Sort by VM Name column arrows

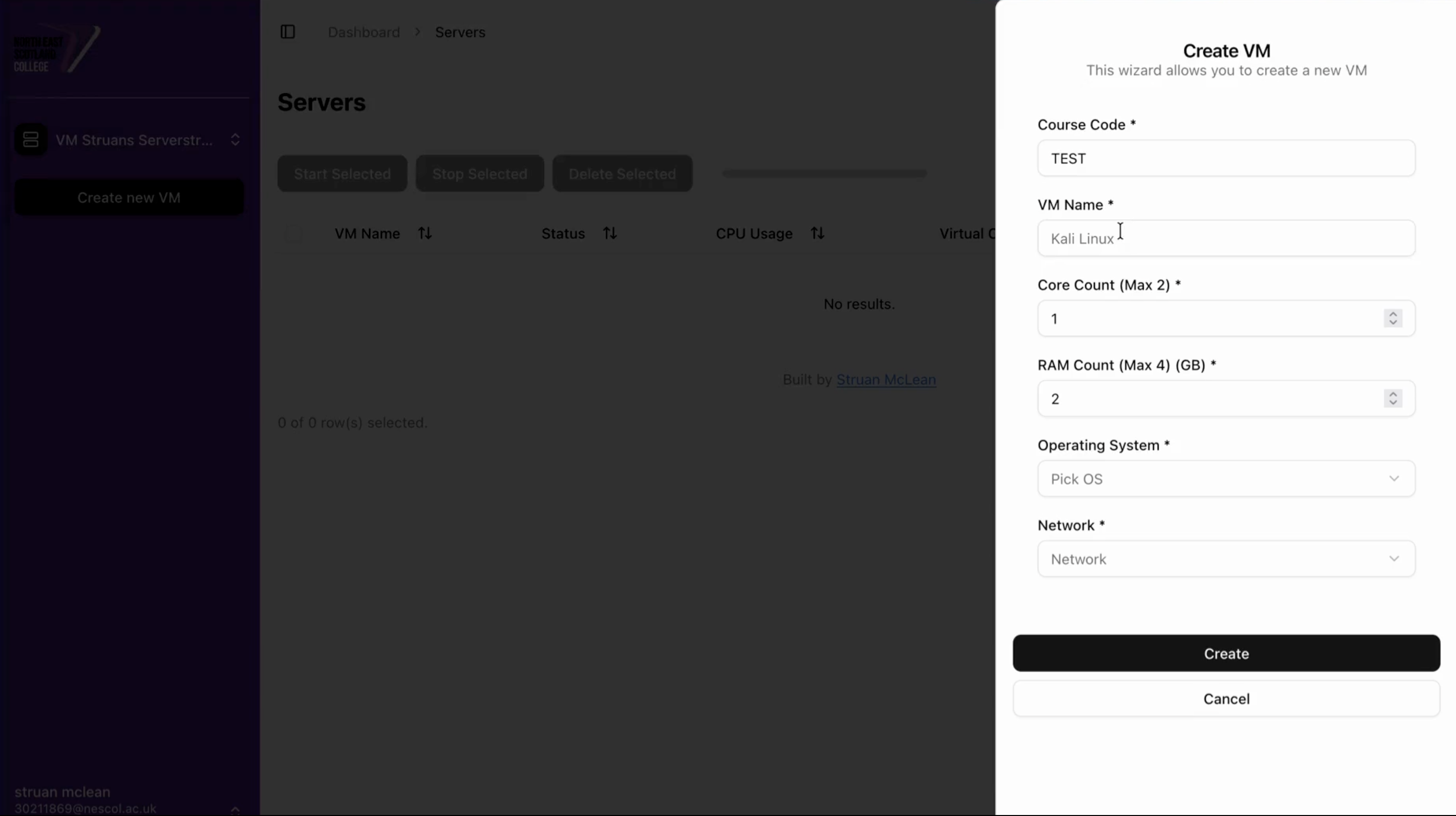point(425,233)
